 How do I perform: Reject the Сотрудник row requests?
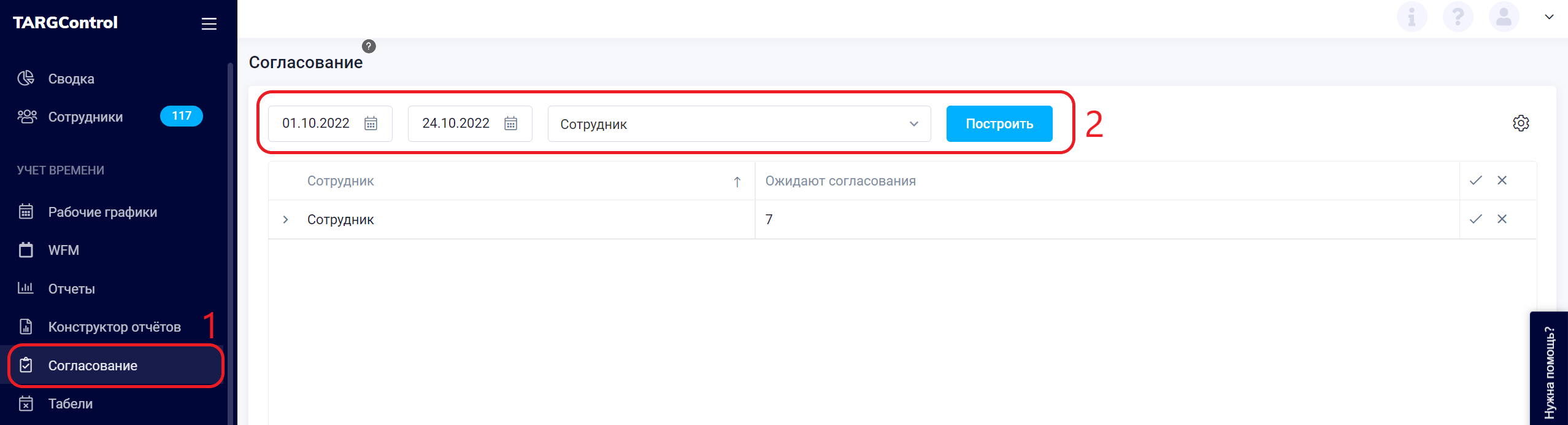pyautogui.click(x=1502, y=219)
